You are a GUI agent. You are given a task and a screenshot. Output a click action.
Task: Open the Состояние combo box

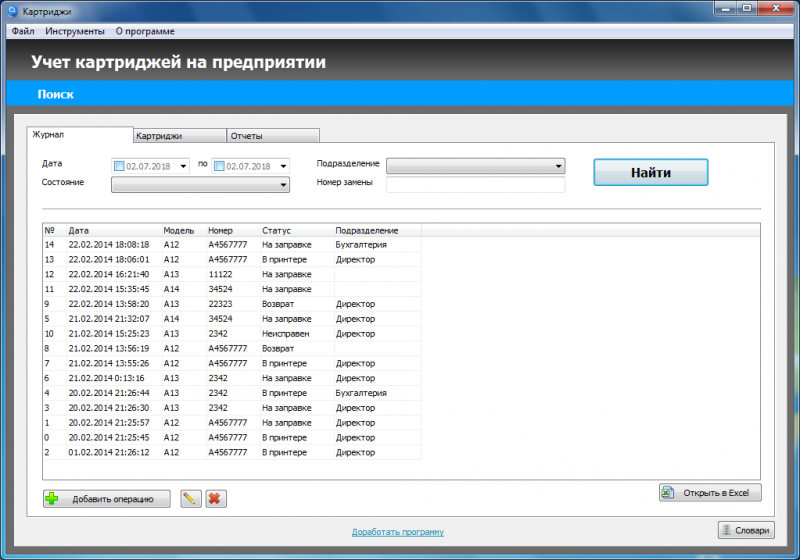click(201, 185)
